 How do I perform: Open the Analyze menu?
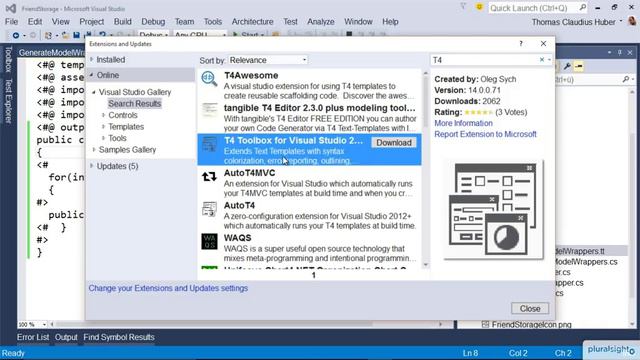pyautogui.click(x=320, y=22)
